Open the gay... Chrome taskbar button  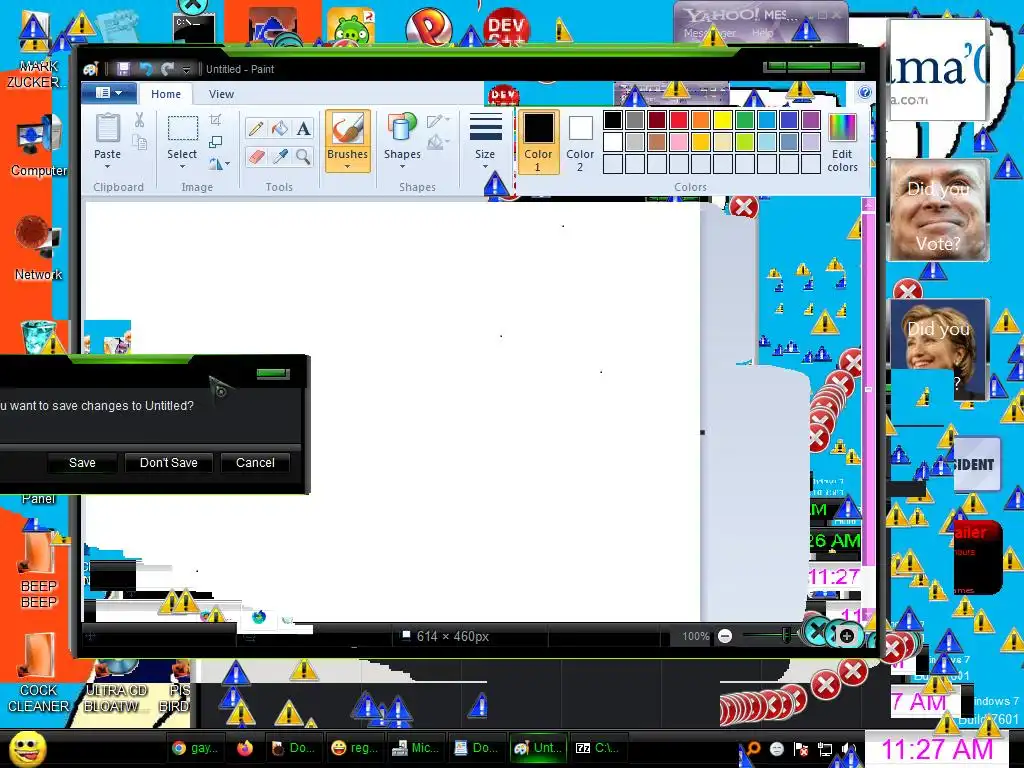(x=195, y=748)
